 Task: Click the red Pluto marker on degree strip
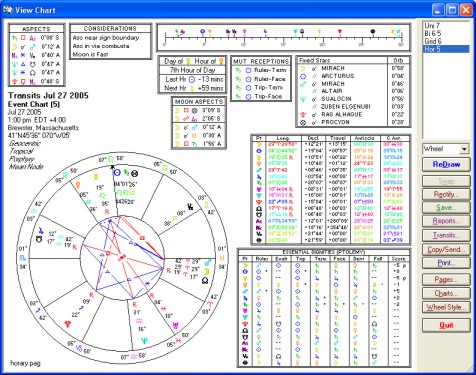(340, 32)
